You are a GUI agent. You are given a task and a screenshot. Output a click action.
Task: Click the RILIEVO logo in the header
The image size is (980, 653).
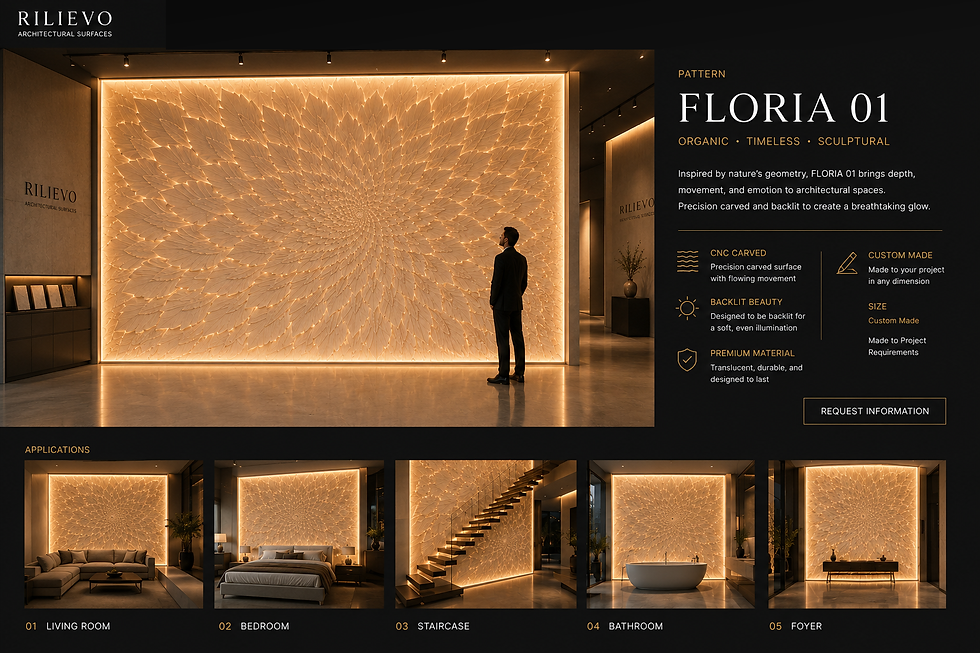(65, 18)
